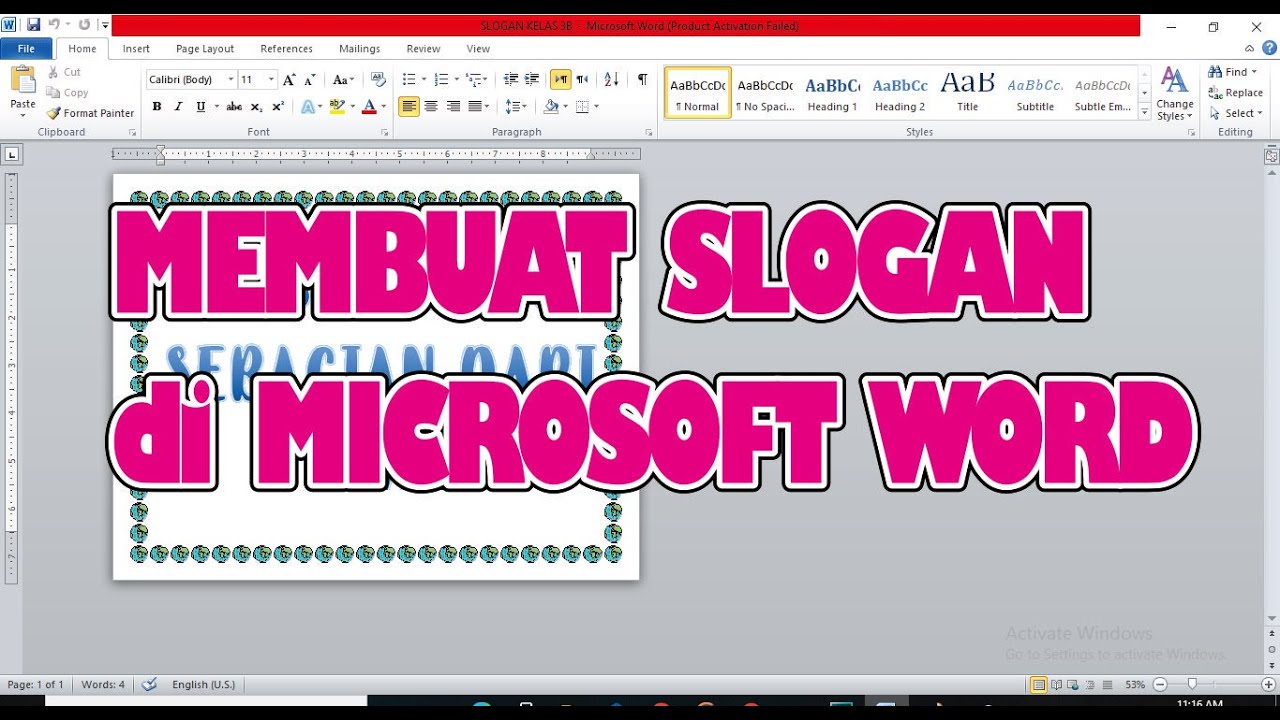This screenshot has height=720, width=1280.
Task: Click the Grow Font icon
Action: pyautogui.click(x=289, y=80)
